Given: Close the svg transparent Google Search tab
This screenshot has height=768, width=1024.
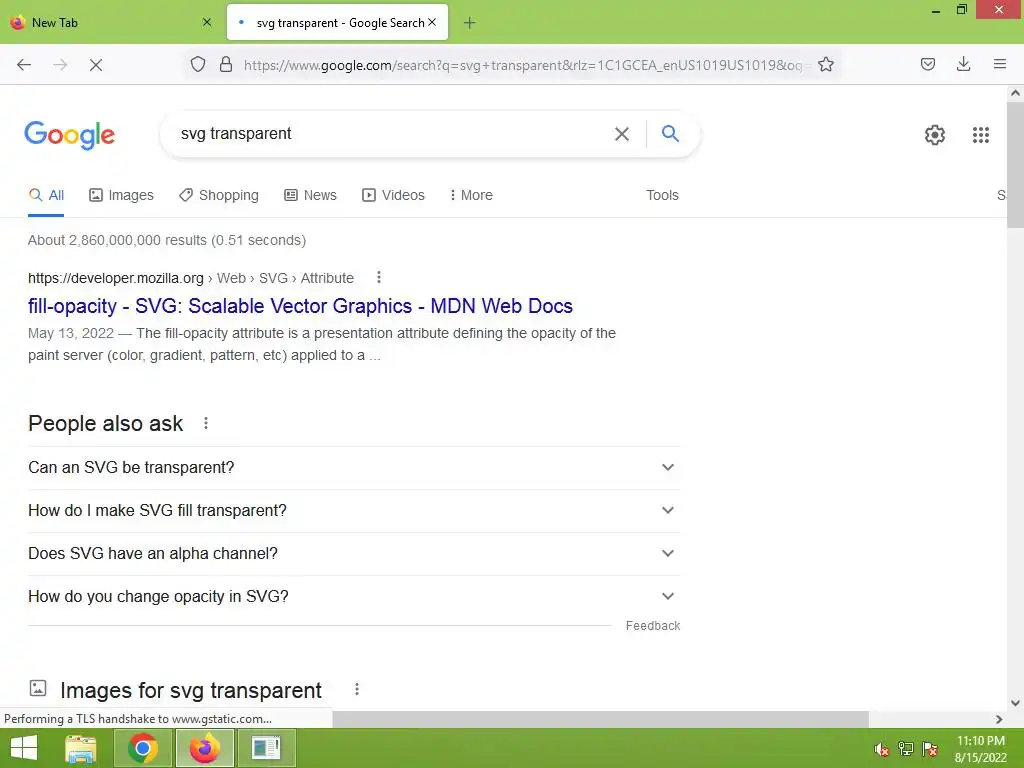Looking at the screenshot, I should pos(432,22).
